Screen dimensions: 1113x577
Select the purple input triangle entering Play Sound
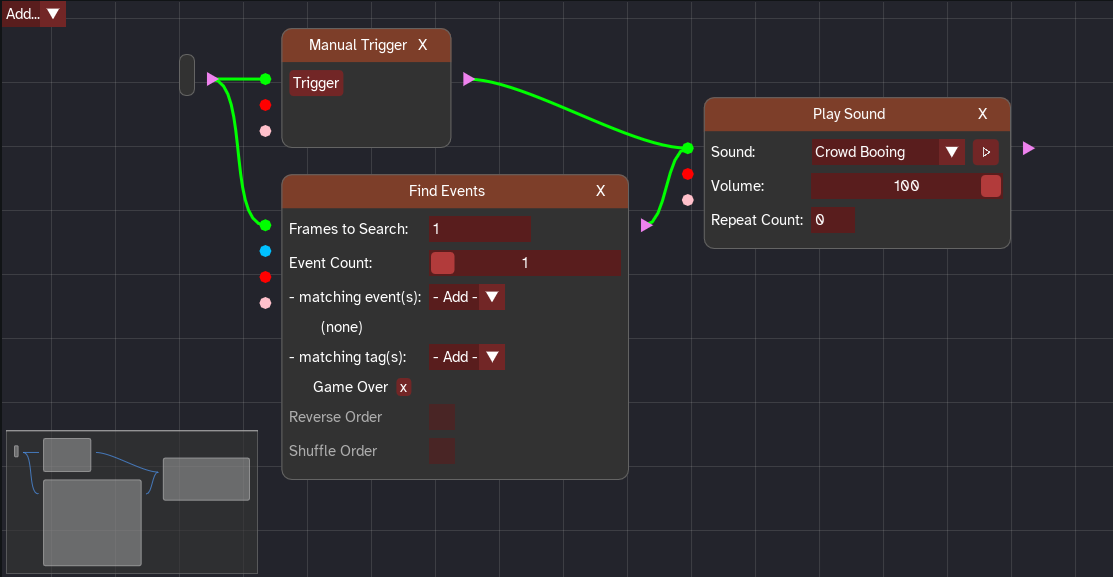(648, 225)
